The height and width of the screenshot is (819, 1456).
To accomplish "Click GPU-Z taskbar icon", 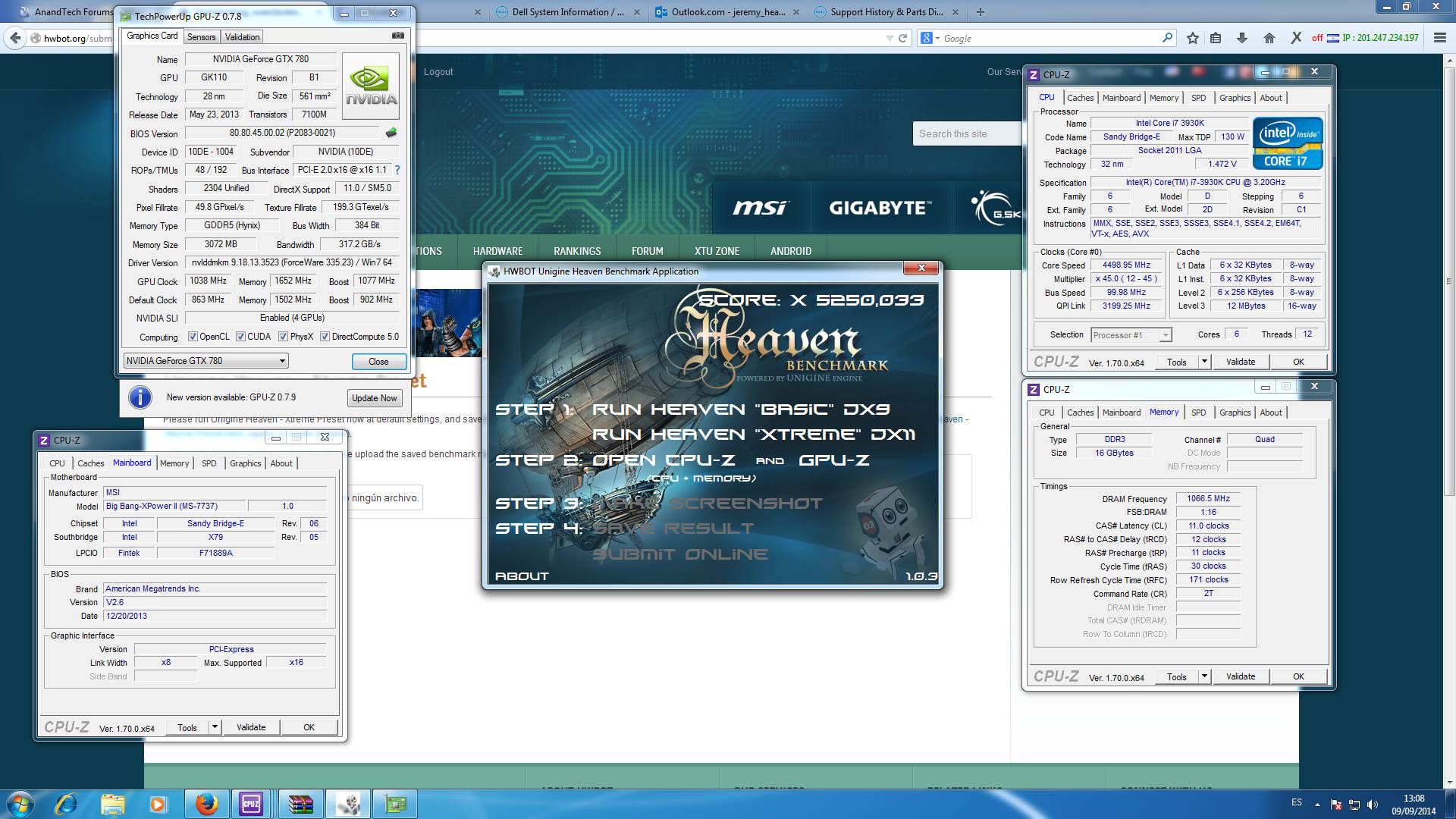I will pos(395,804).
